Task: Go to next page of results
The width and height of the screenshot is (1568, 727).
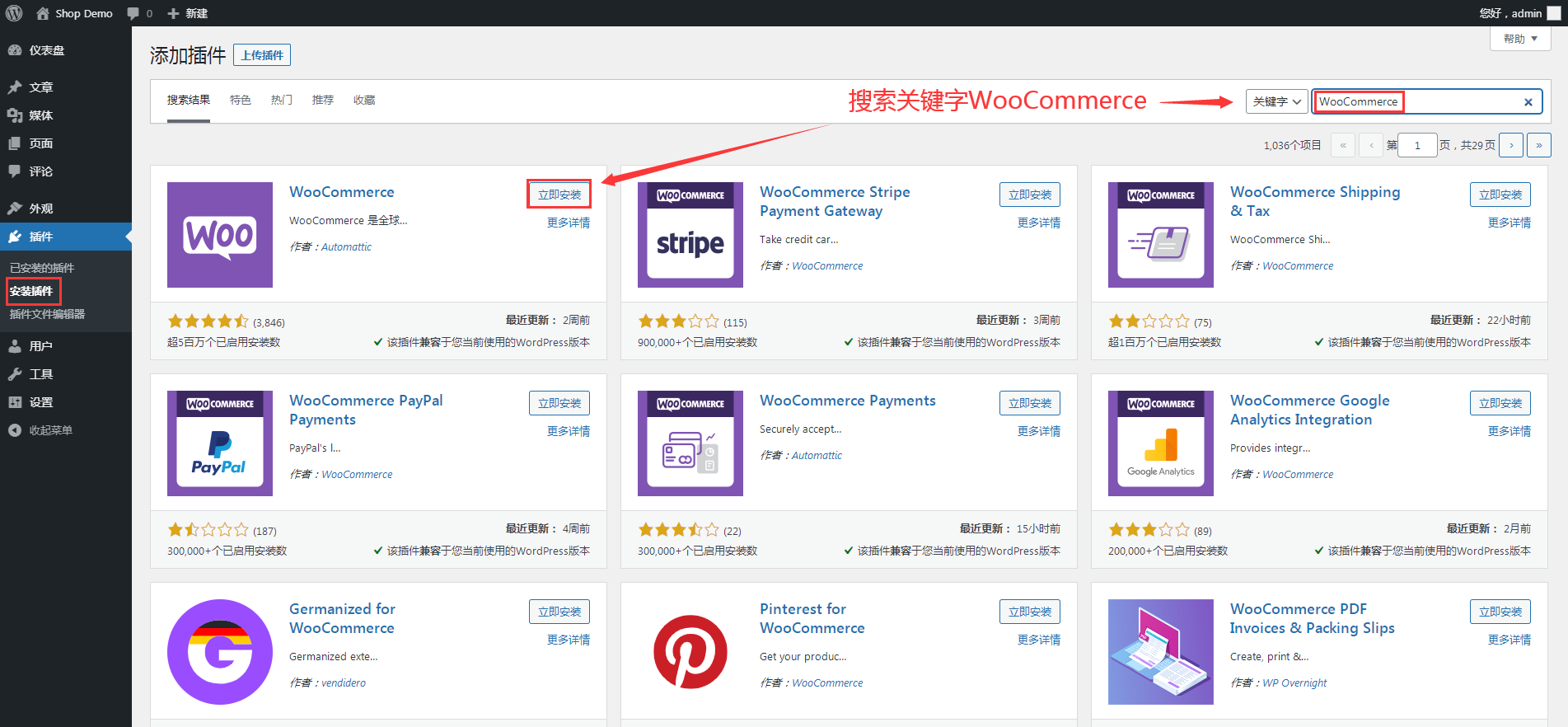Action: point(1511,145)
